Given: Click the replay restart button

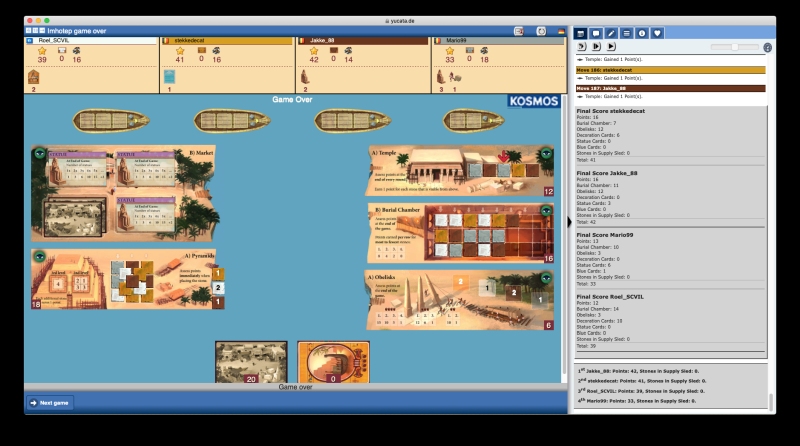Looking at the screenshot, I should pos(581,46).
